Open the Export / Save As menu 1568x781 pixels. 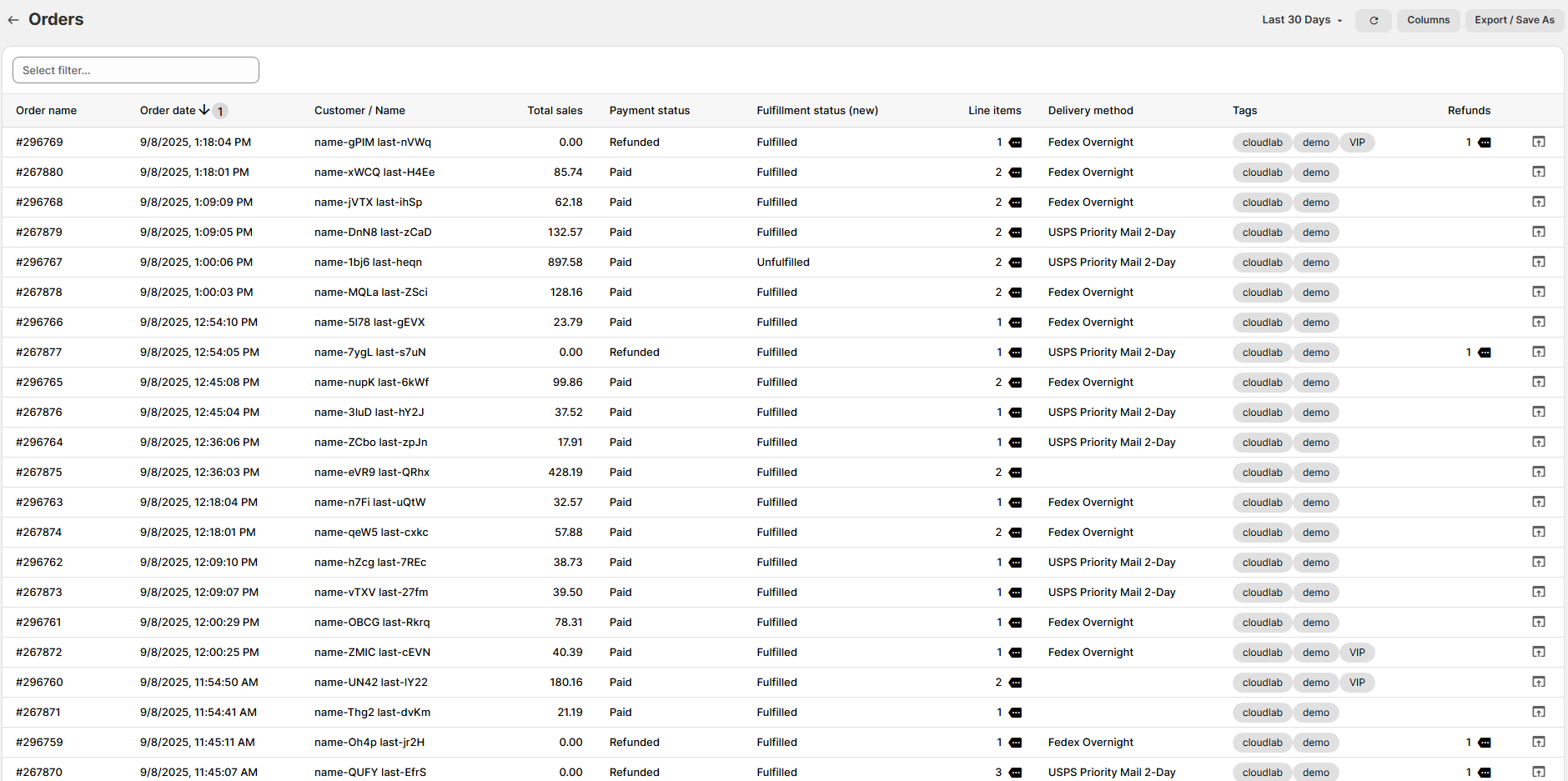[1514, 20]
